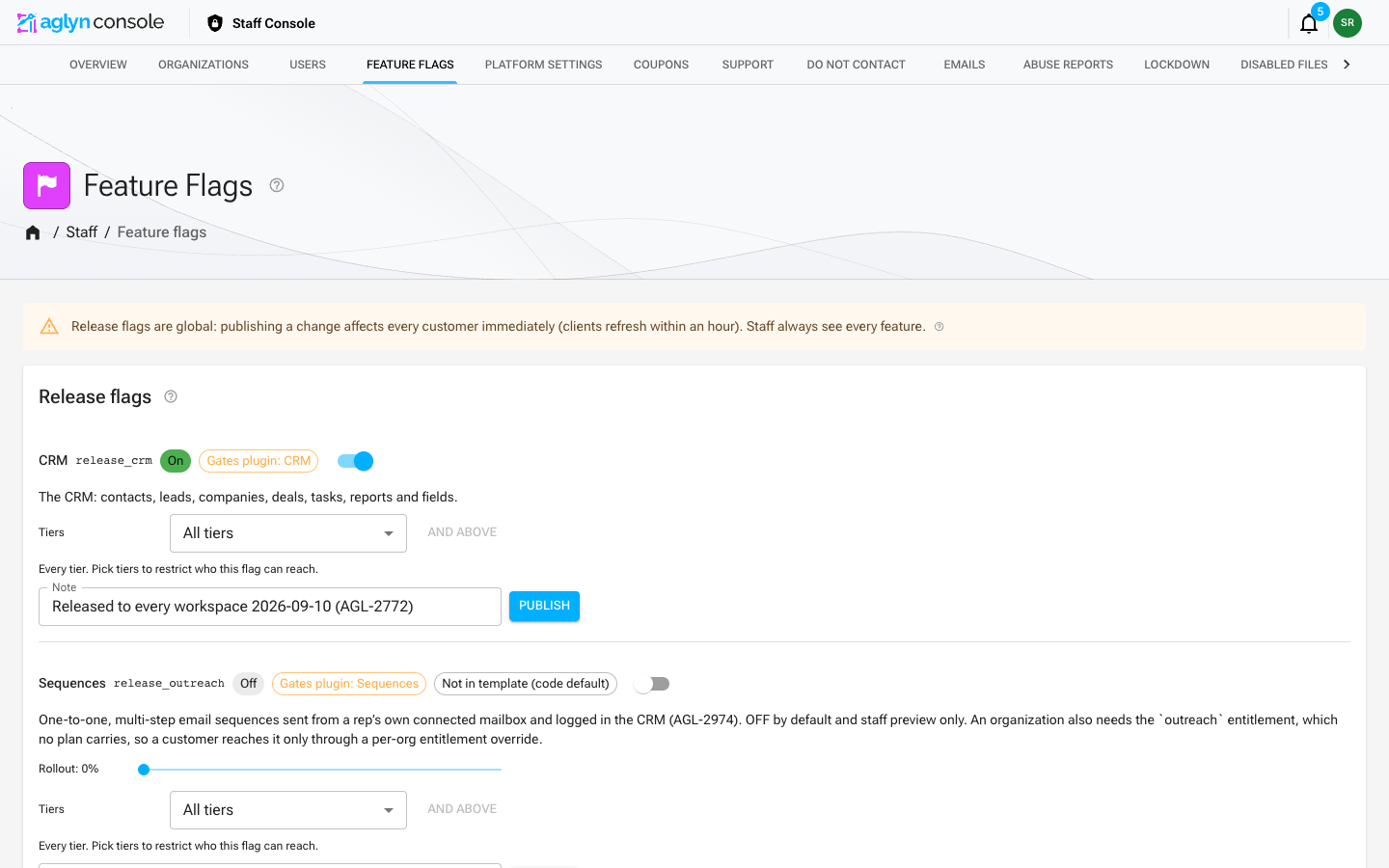Open the Sequences Tiers dropdown
Screen dimensions: 1389x868
pos(288,810)
